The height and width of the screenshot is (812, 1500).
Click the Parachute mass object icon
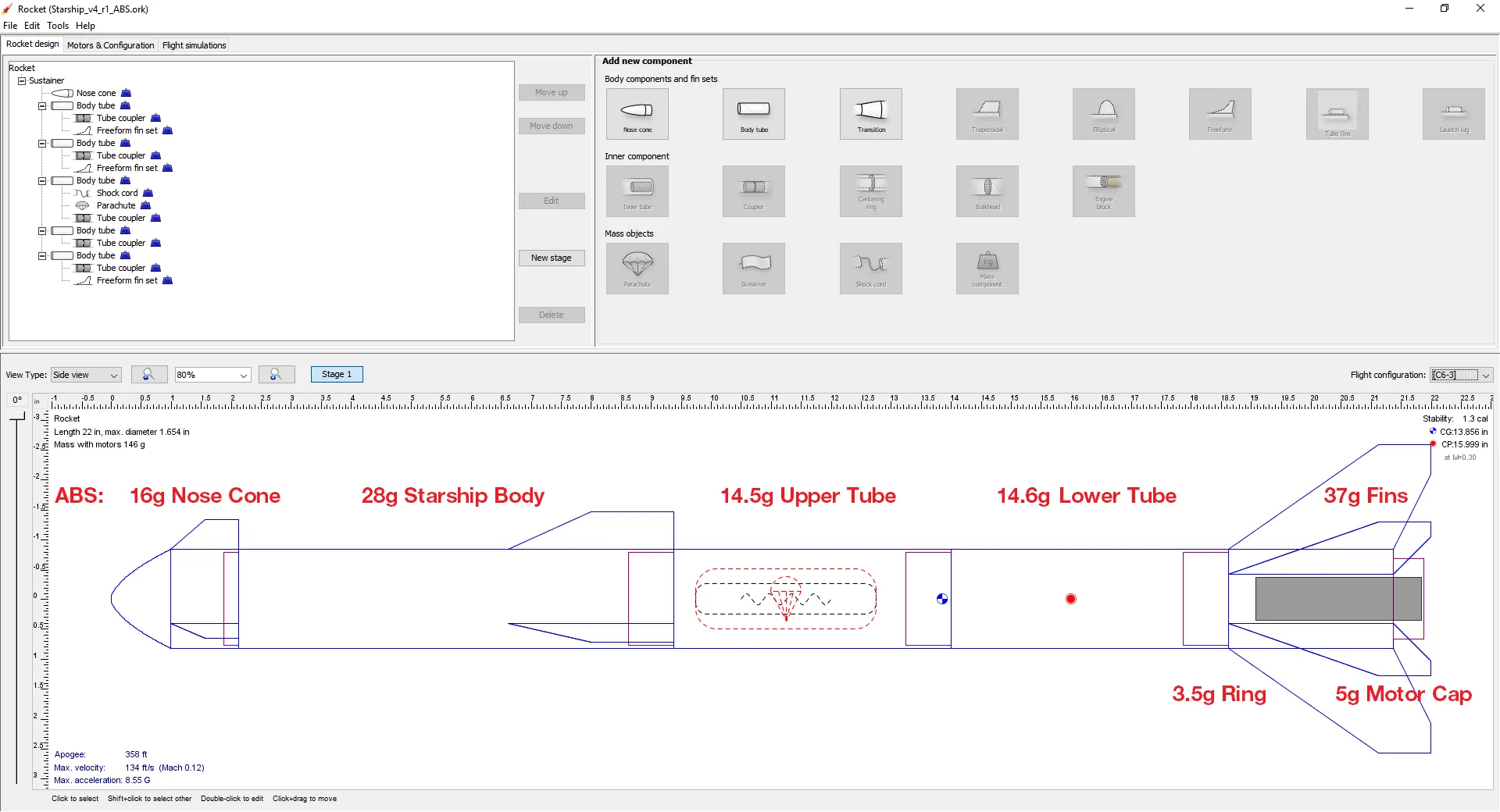637,269
